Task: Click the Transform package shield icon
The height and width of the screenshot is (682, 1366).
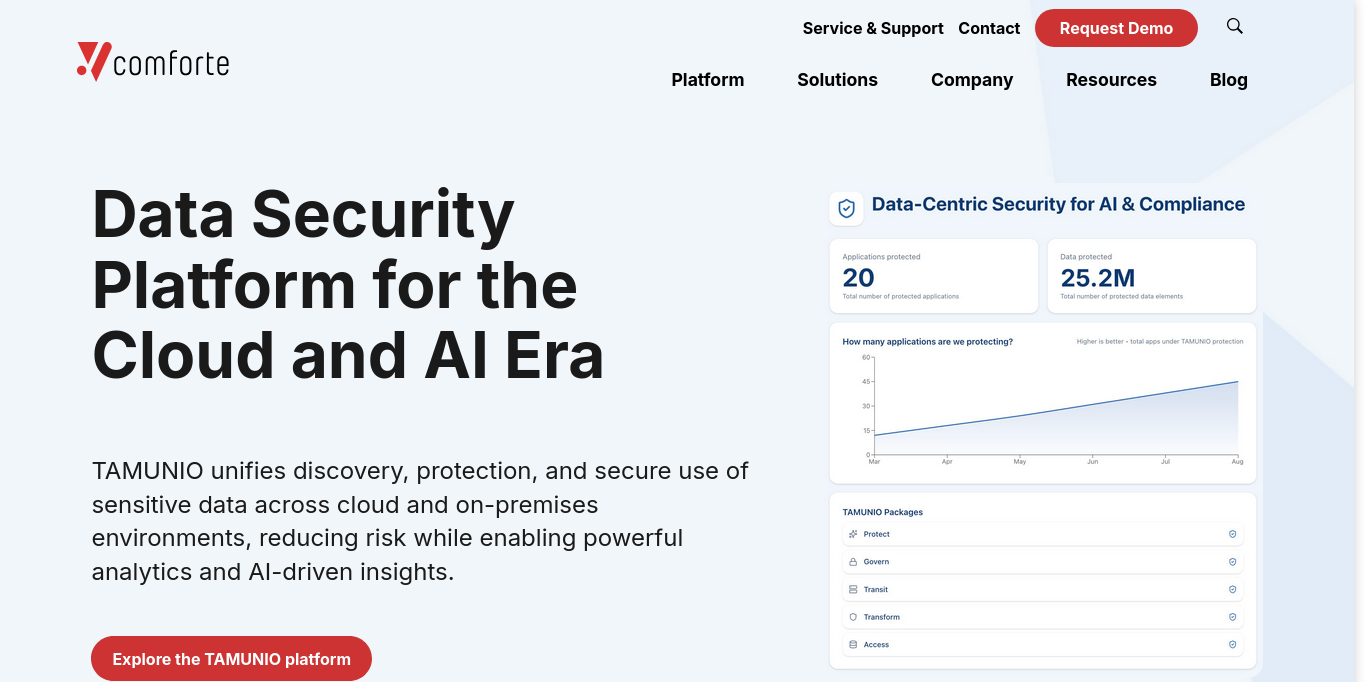Action: (853, 617)
